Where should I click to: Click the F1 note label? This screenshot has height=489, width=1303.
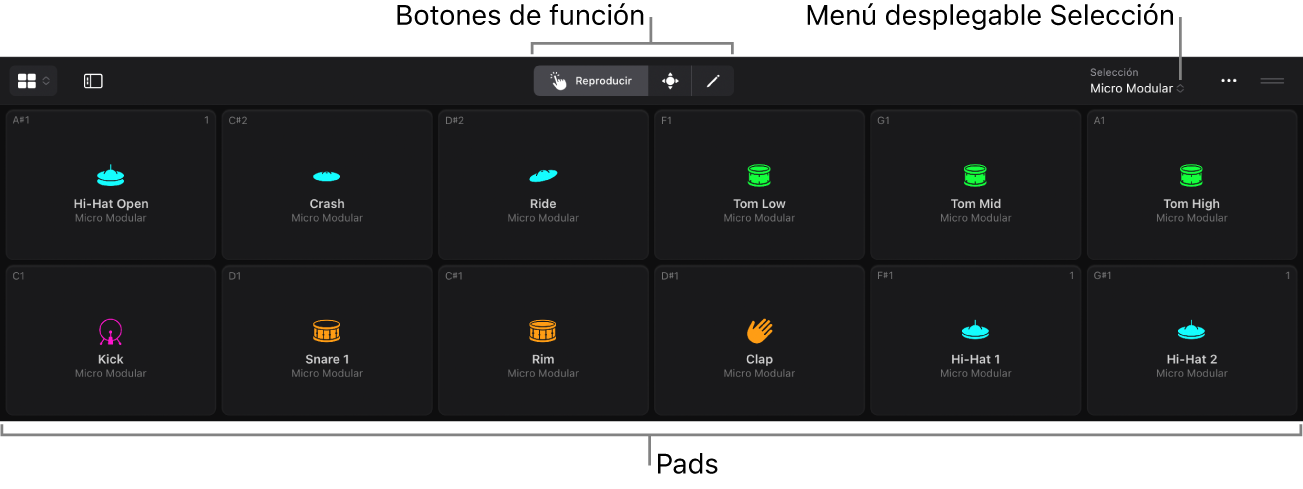(x=667, y=120)
